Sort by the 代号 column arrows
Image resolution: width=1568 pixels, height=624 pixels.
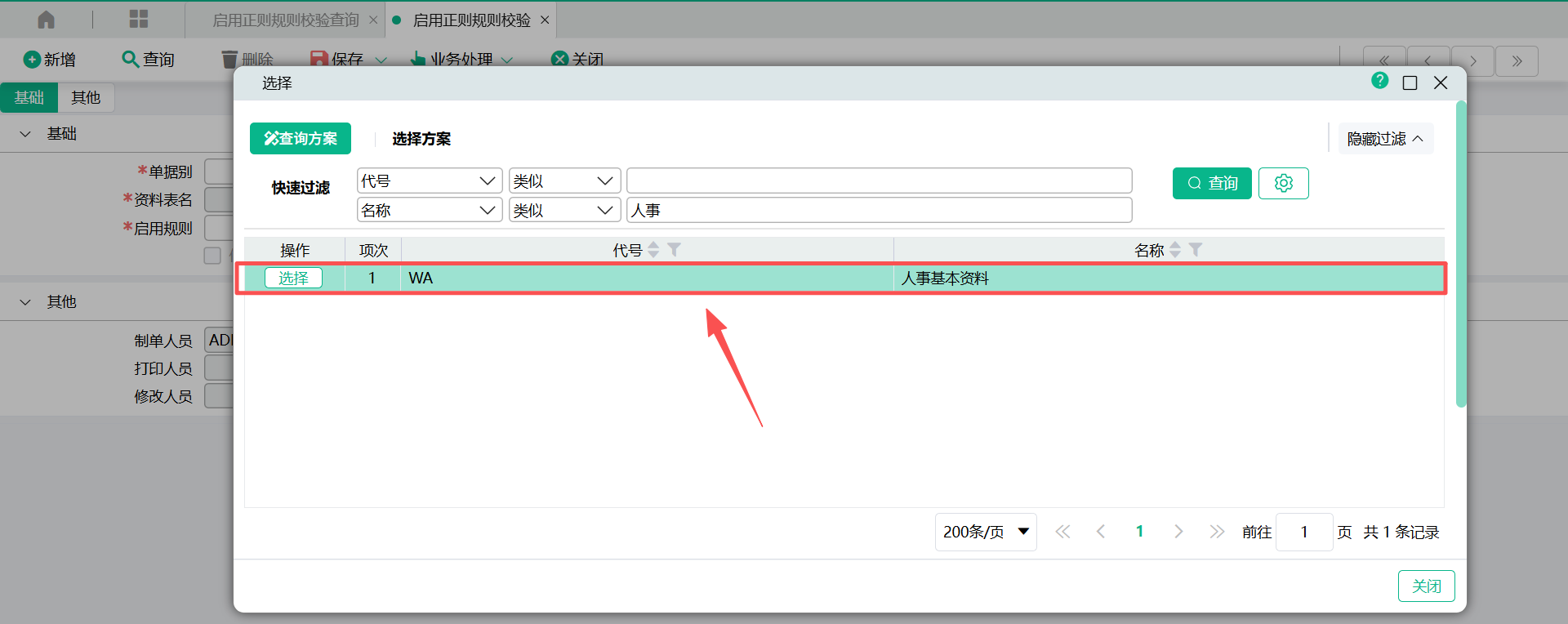653,250
